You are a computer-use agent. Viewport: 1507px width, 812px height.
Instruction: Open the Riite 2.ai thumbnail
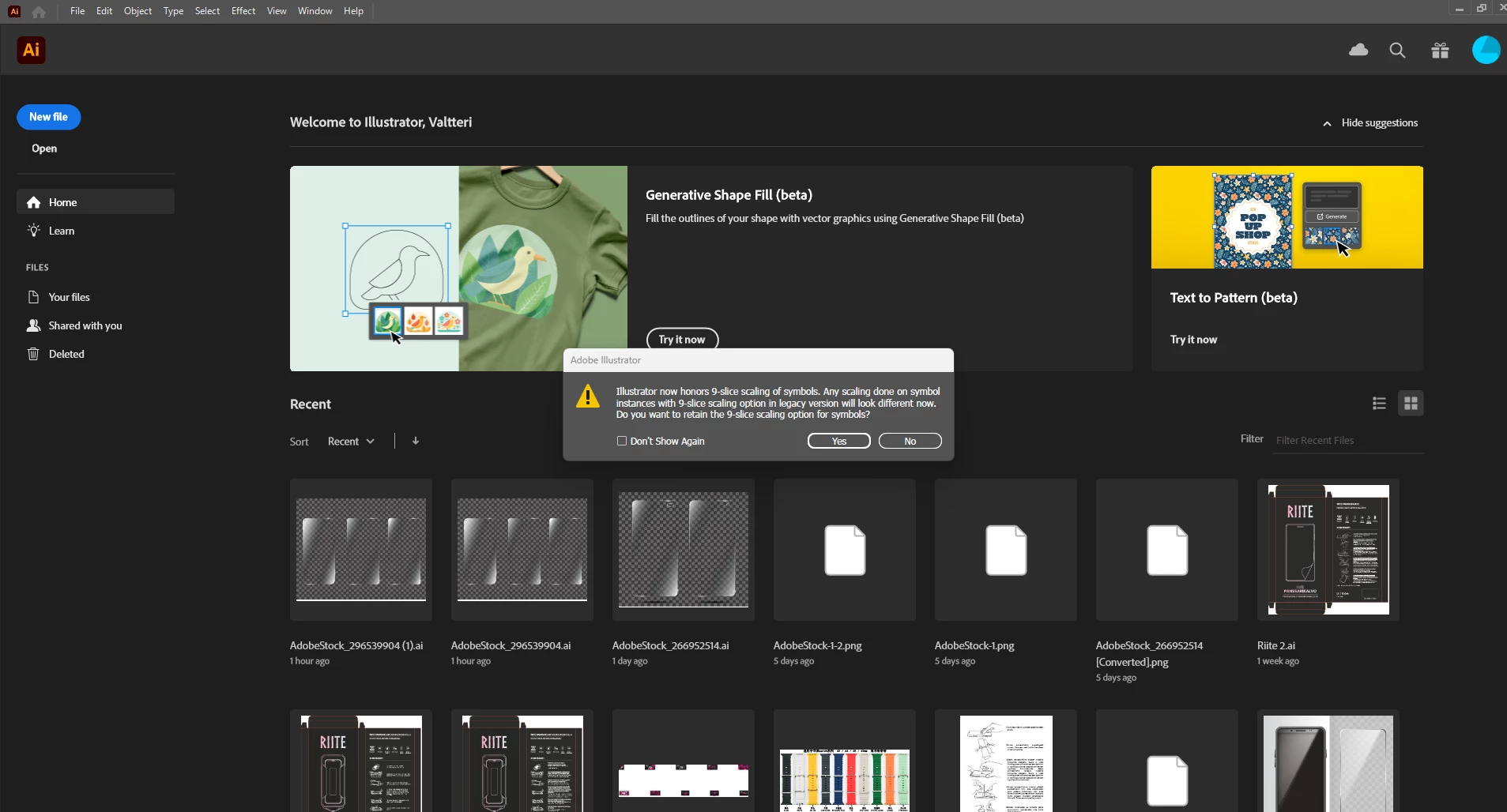pyautogui.click(x=1328, y=550)
